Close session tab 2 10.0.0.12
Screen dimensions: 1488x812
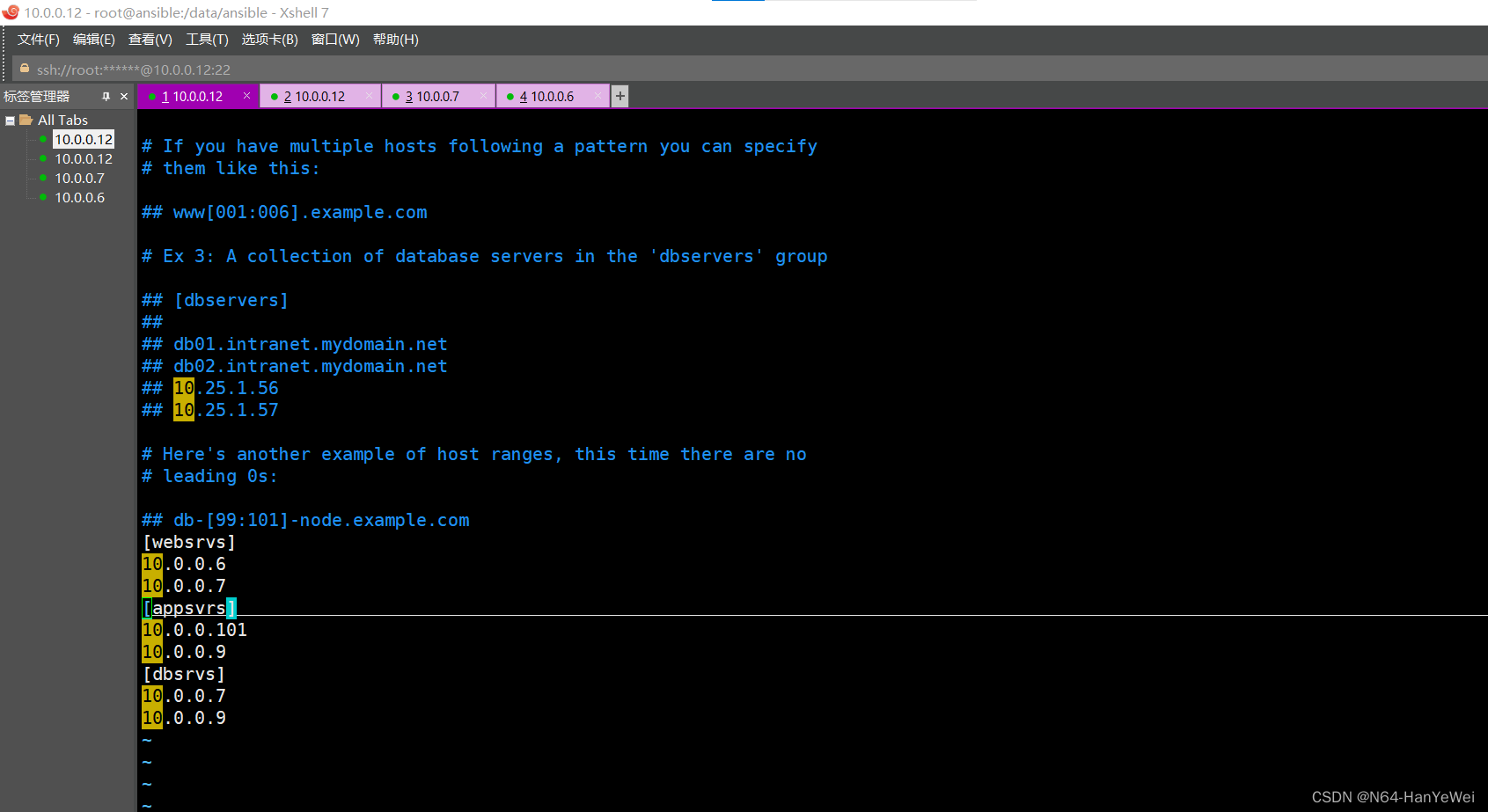(x=369, y=96)
